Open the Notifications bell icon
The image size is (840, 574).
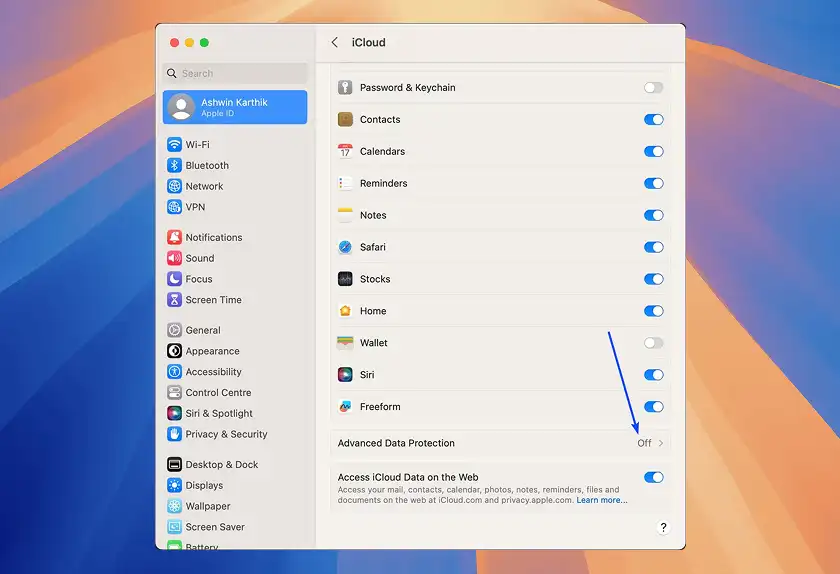pyautogui.click(x=174, y=237)
